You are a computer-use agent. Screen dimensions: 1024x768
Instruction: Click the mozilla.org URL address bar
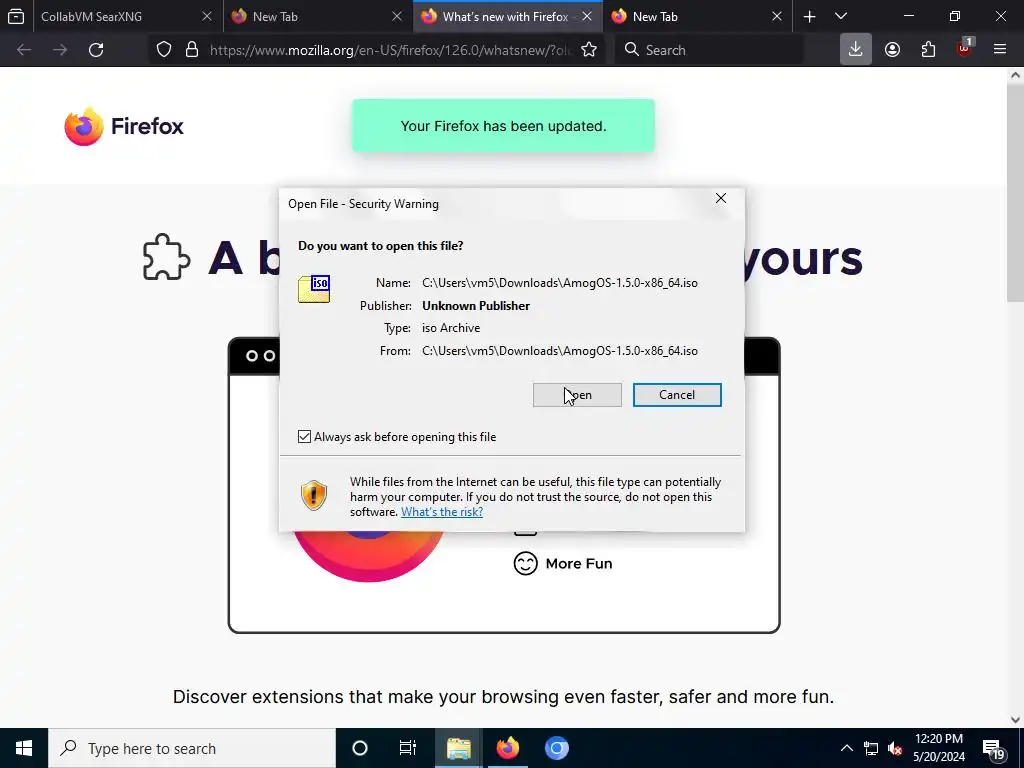click(x=391, y=50)
